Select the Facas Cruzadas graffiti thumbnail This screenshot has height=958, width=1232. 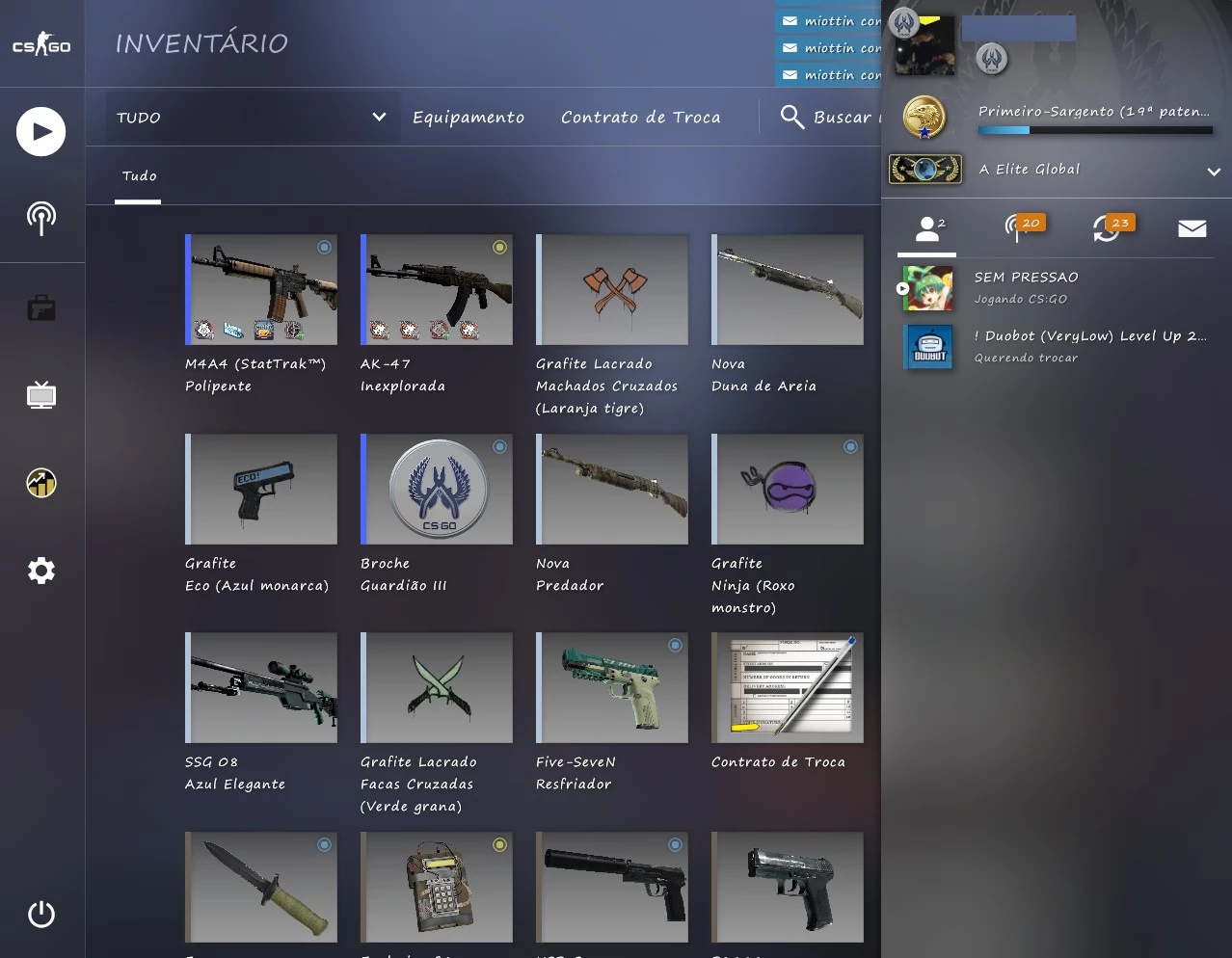pyautogui.click(x=437, y=687)
